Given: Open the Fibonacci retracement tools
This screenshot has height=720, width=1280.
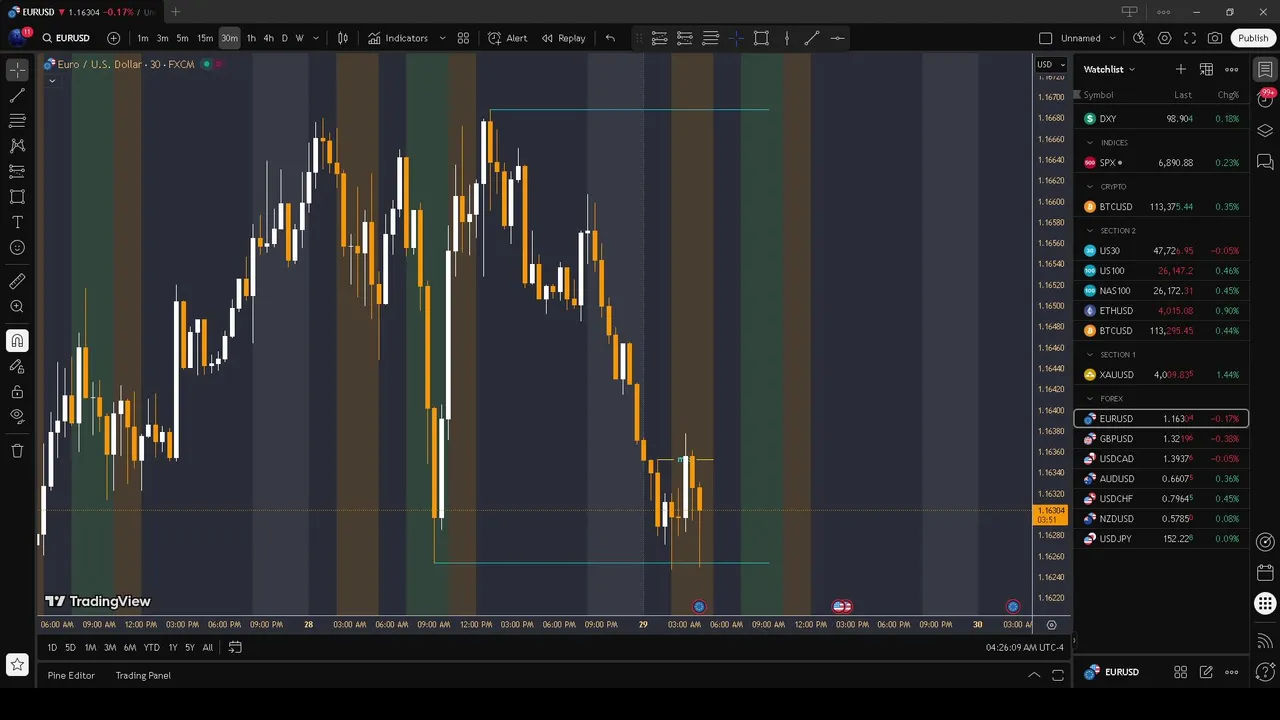Looking at the screenshot, I should click(x=17, y=121).
